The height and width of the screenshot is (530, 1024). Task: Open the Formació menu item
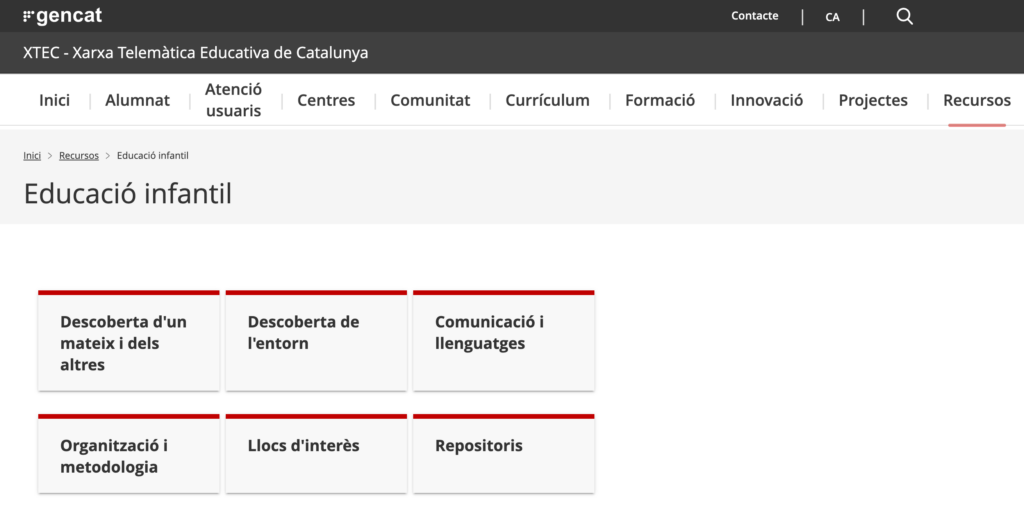point(660,100)
